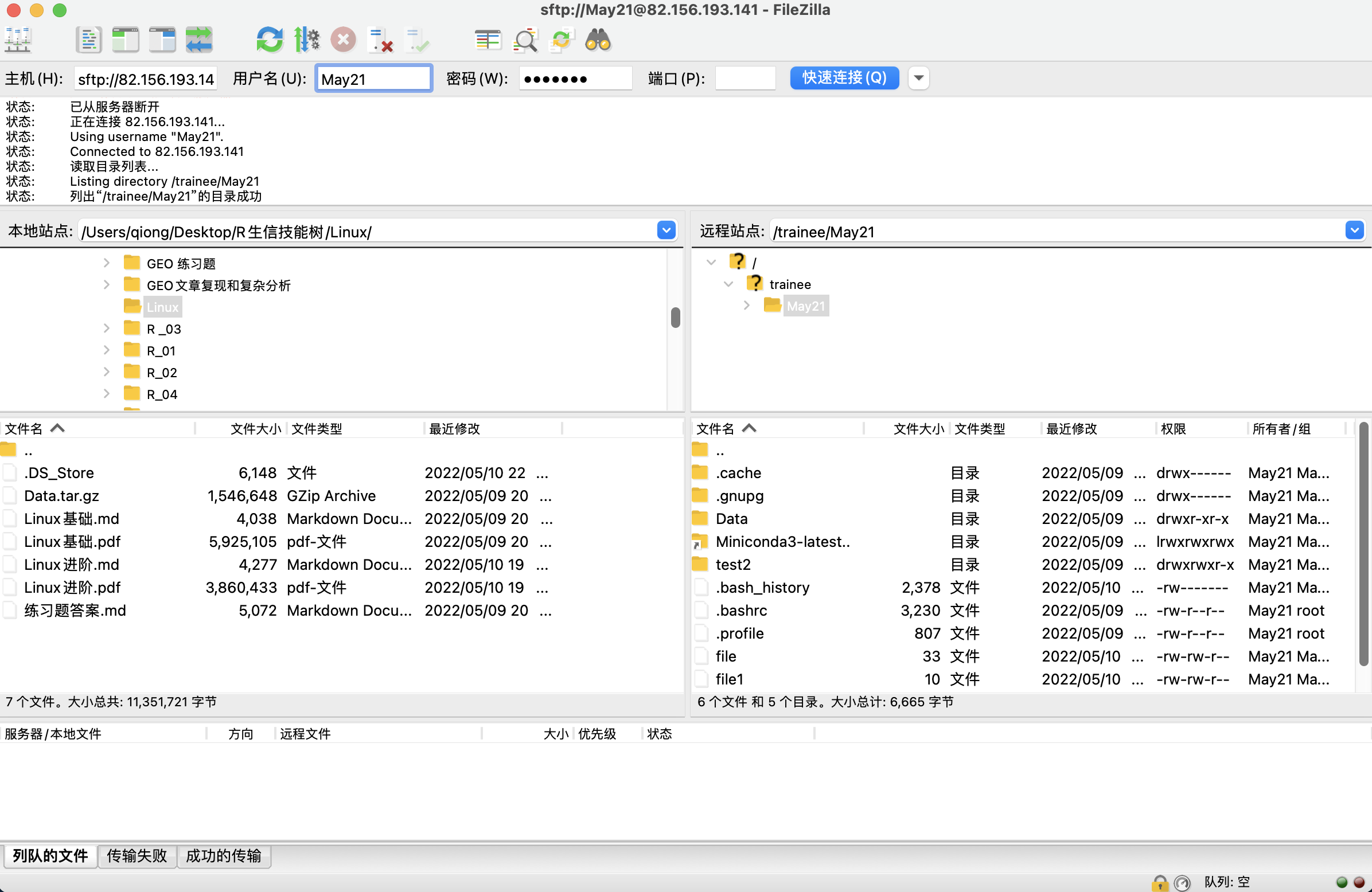Toggle the message log display icon
Screen dimensions: 1372x892
pos(88,40)
